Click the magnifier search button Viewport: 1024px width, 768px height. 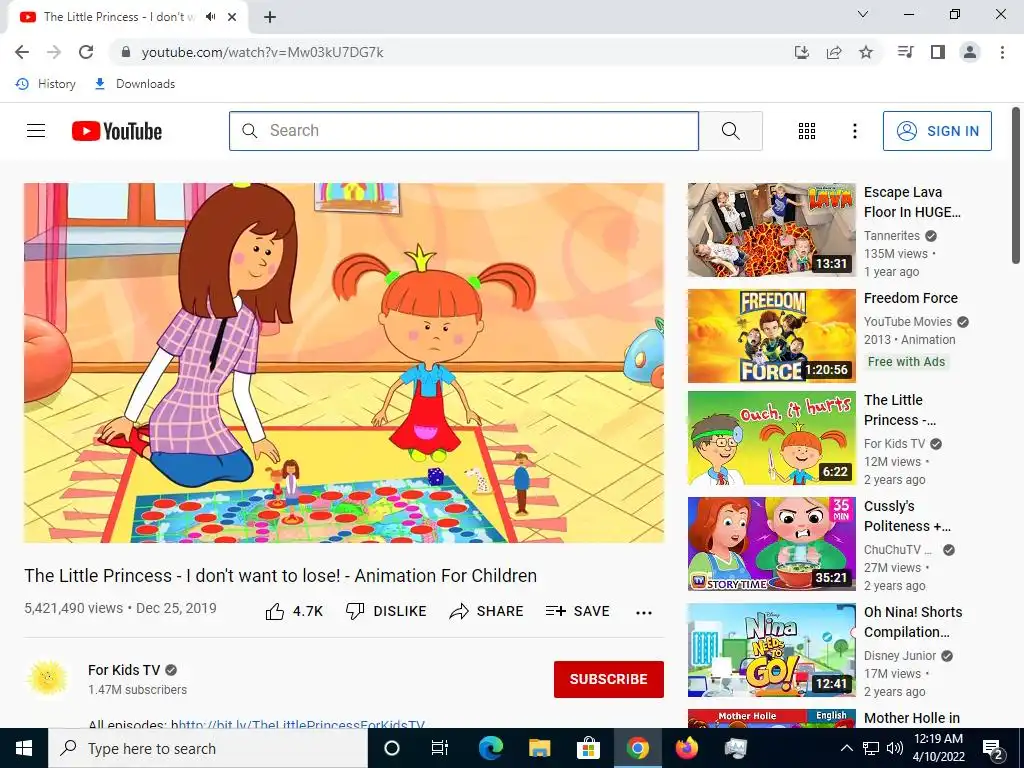[x=731, y=131]
